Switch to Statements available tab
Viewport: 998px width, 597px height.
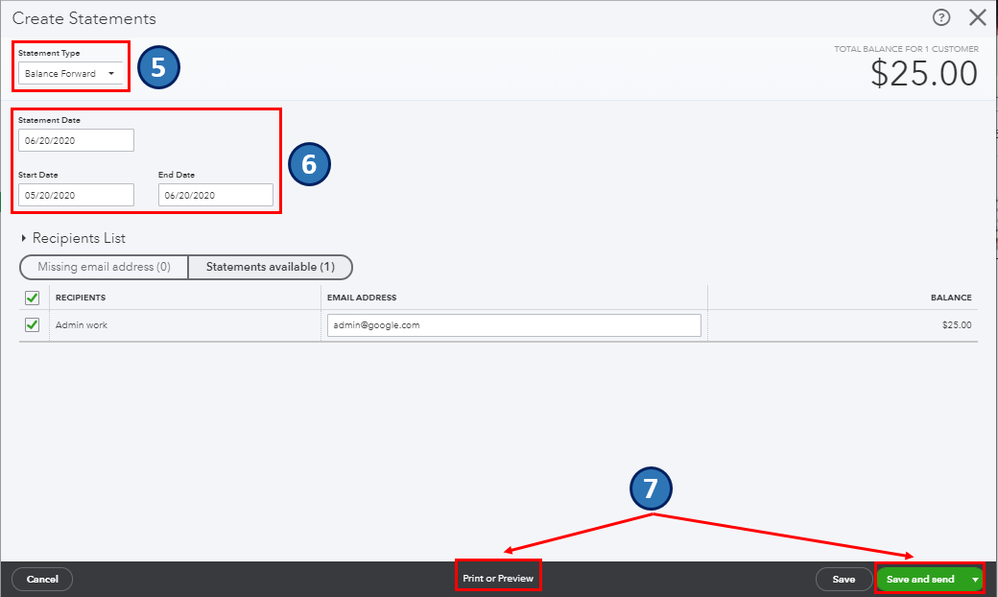(270, 267)
